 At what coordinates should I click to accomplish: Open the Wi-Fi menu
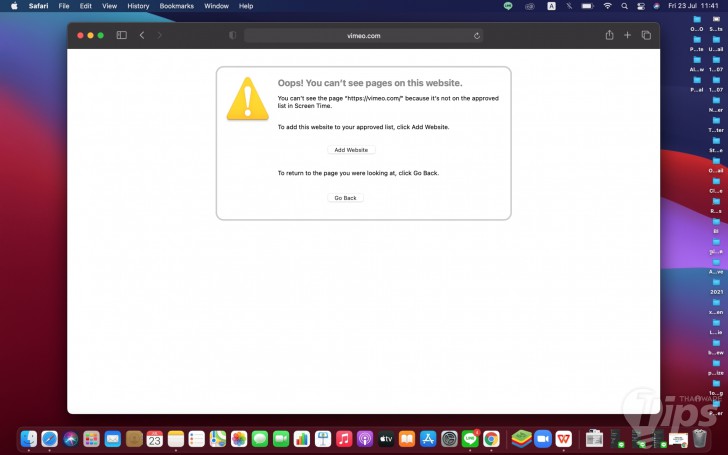tap(607, 6)
